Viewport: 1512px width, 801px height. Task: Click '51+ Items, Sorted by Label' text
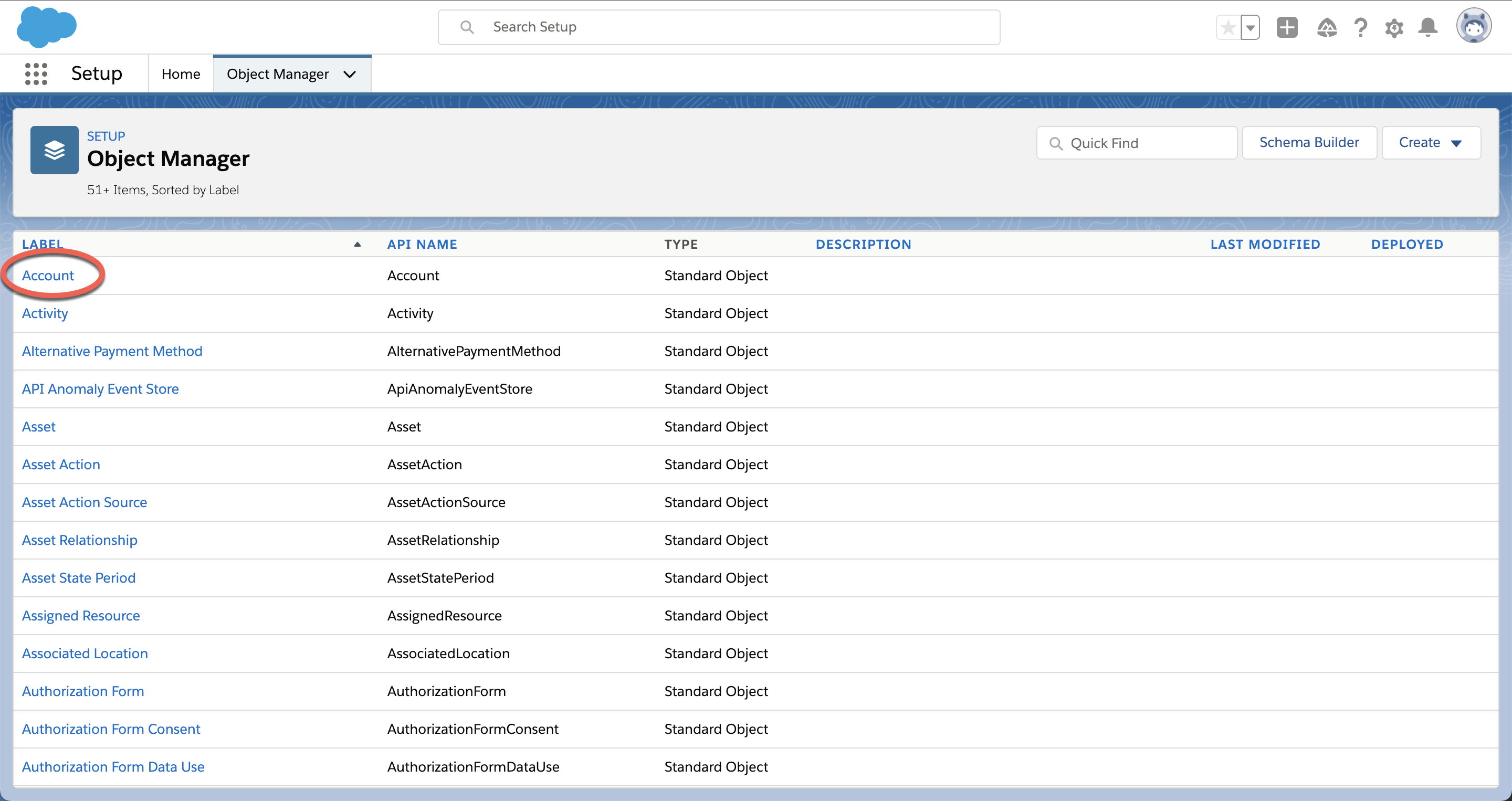pyautogui.click(x=163, y=189)
